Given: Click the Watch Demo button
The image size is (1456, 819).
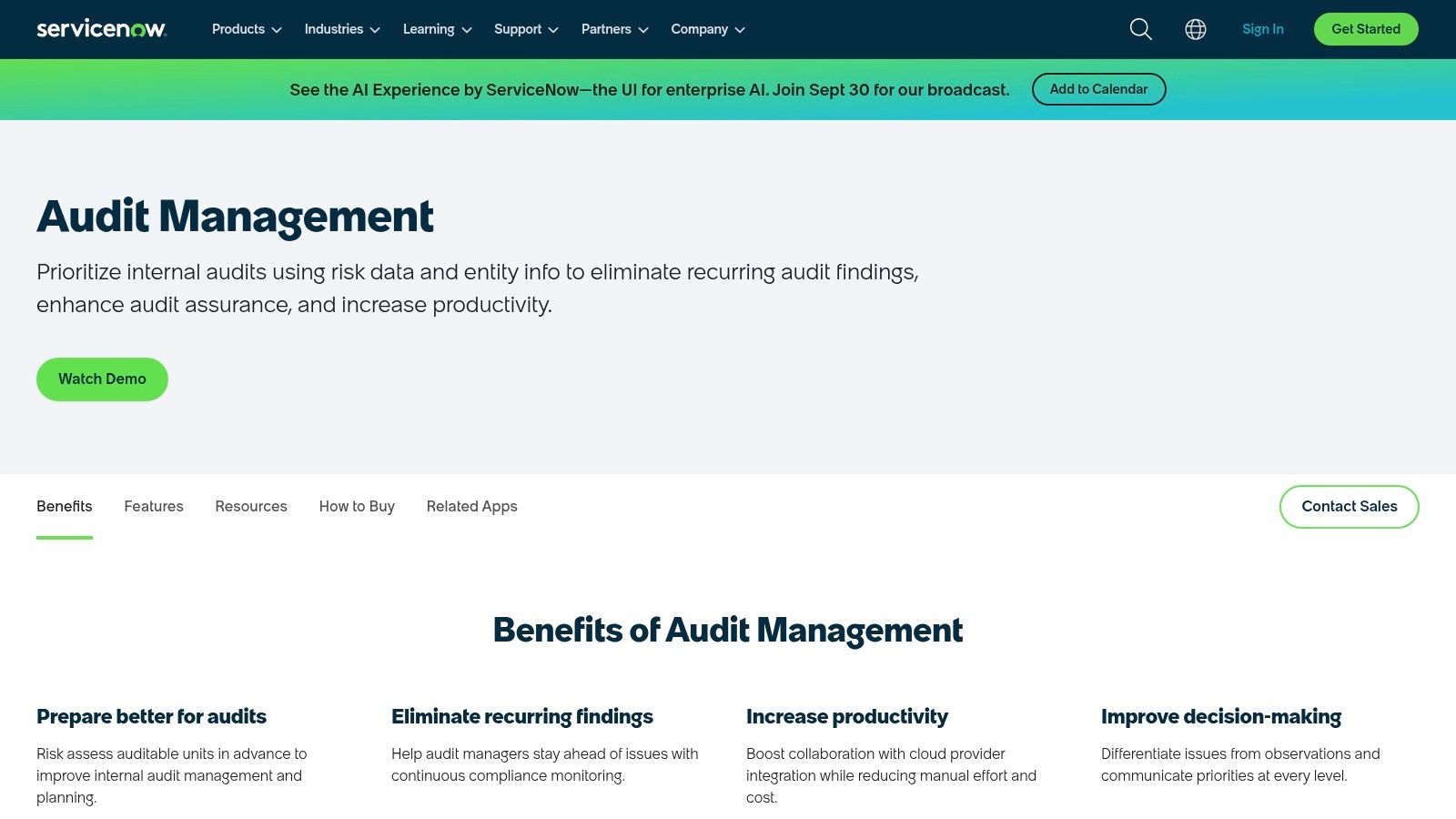Looking at the screenshot, I should [x=102, y=379].
